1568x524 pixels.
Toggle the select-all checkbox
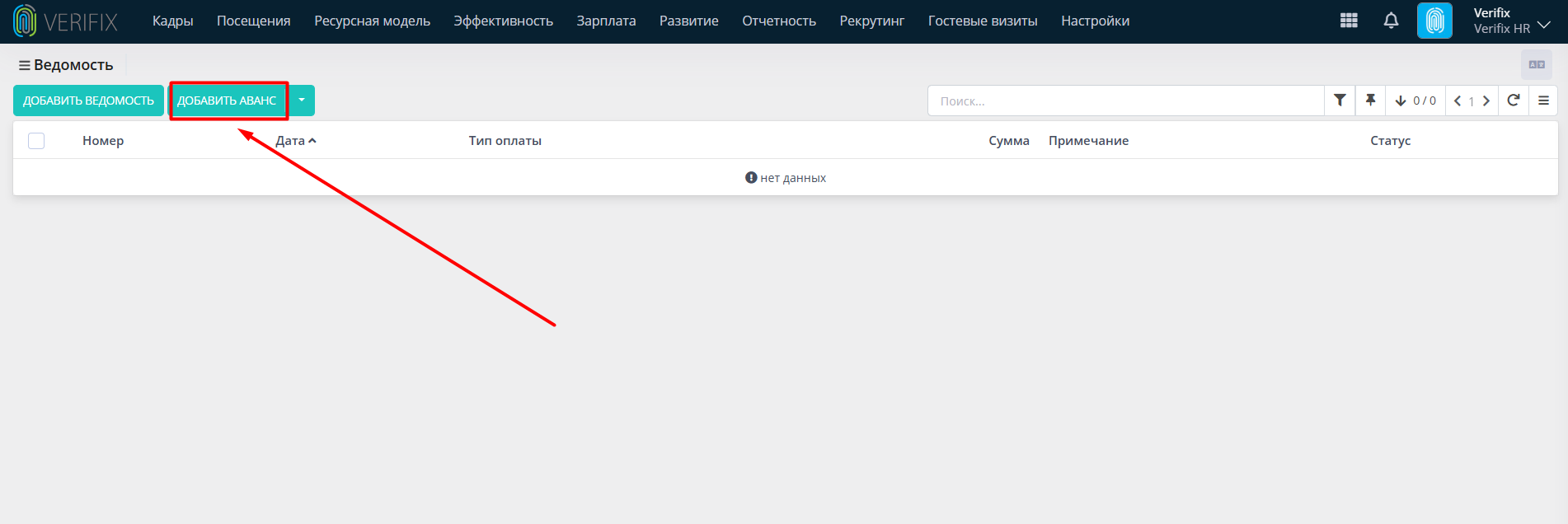point(36,141)
